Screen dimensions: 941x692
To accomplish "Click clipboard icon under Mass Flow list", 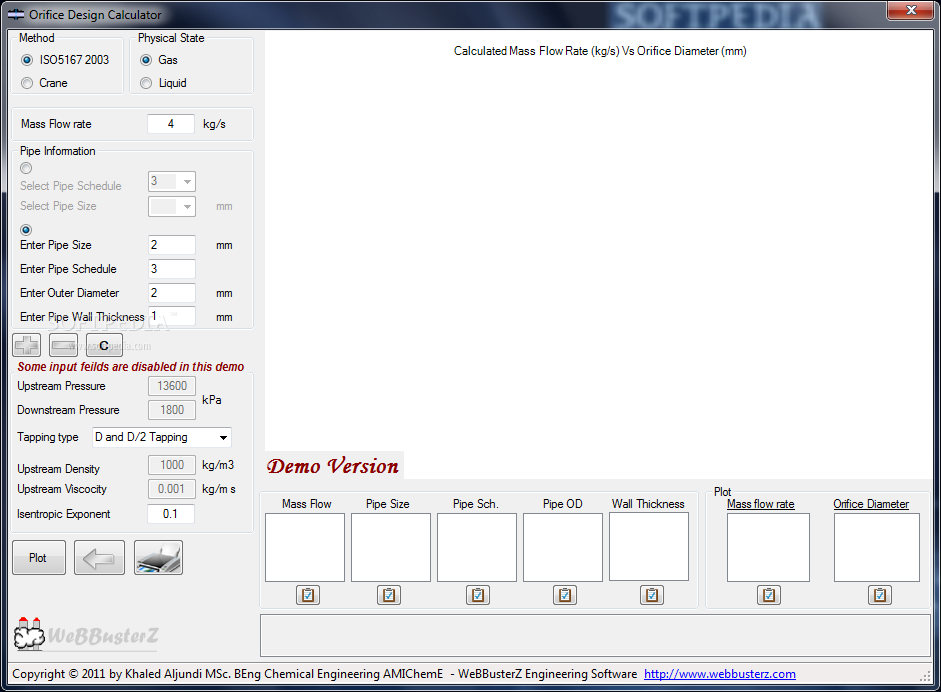I will pyautogui.click(x=308, y=595).
